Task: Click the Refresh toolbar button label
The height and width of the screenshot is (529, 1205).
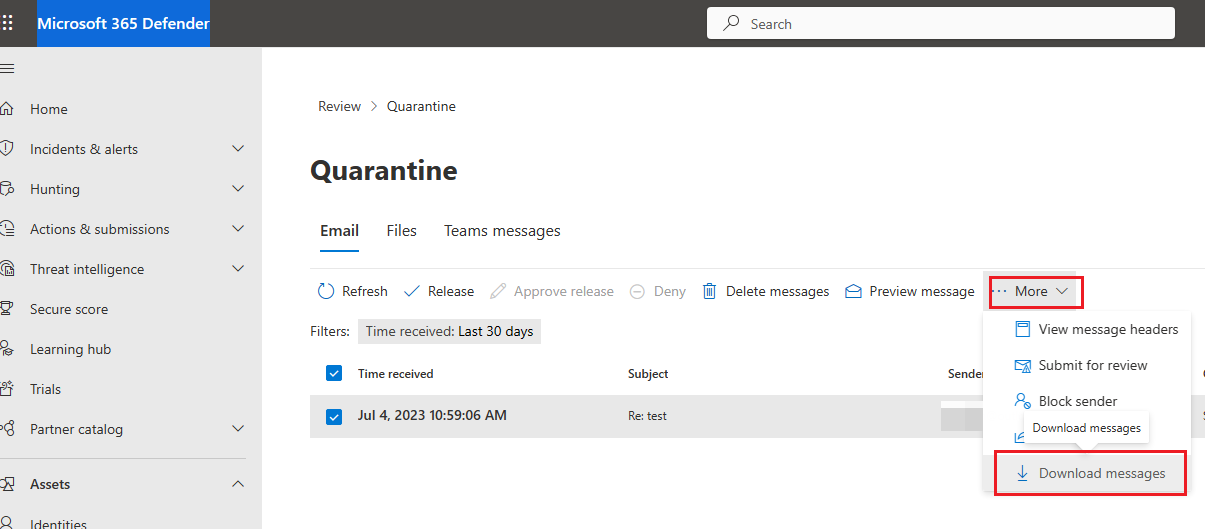Action: coord(364,291)
